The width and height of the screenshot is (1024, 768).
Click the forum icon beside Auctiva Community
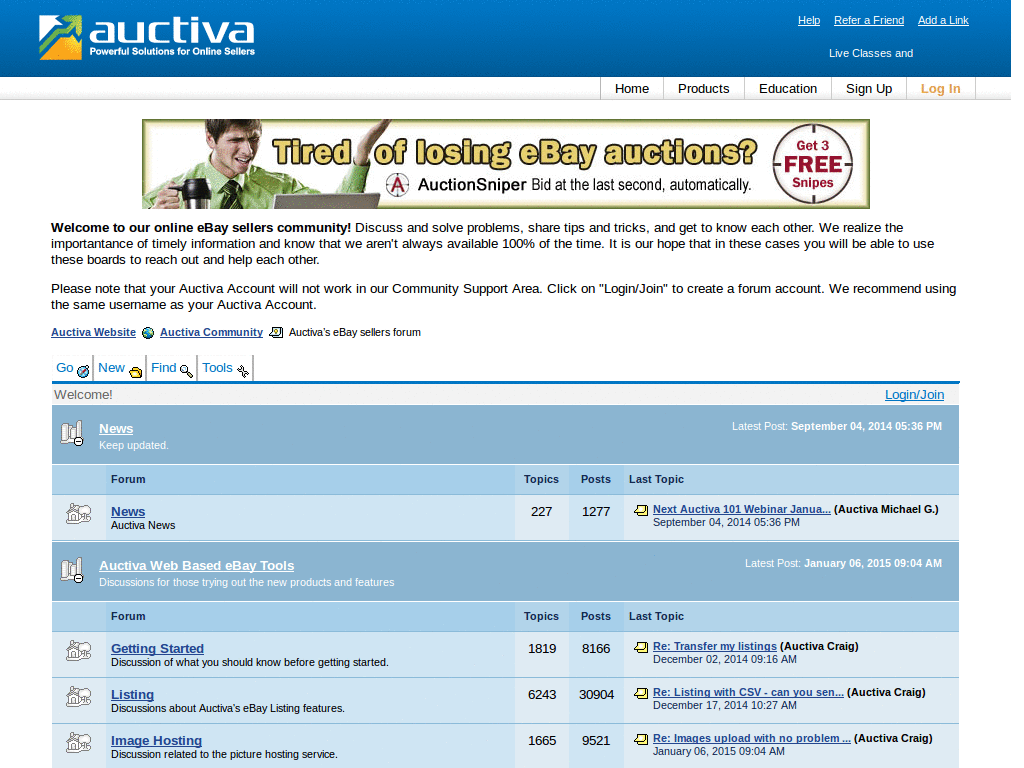[x=276, y=332]
